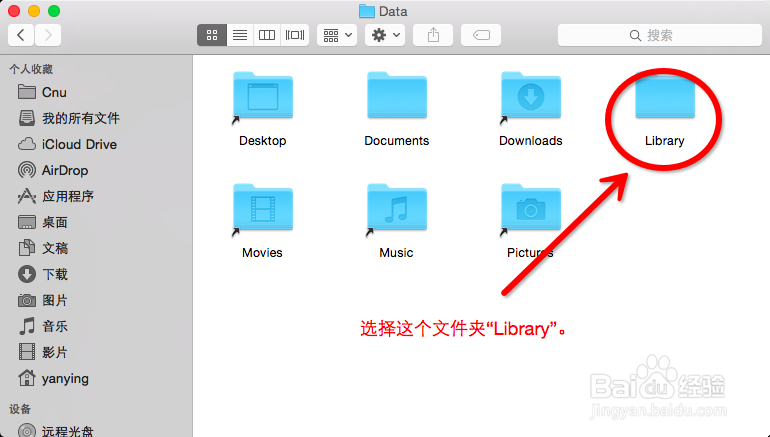Click the Data folder title icon

[366, 11]
